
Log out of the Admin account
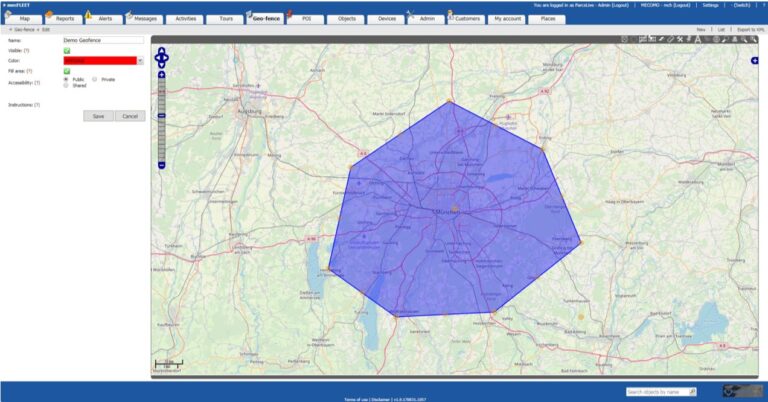coord(619,5)
